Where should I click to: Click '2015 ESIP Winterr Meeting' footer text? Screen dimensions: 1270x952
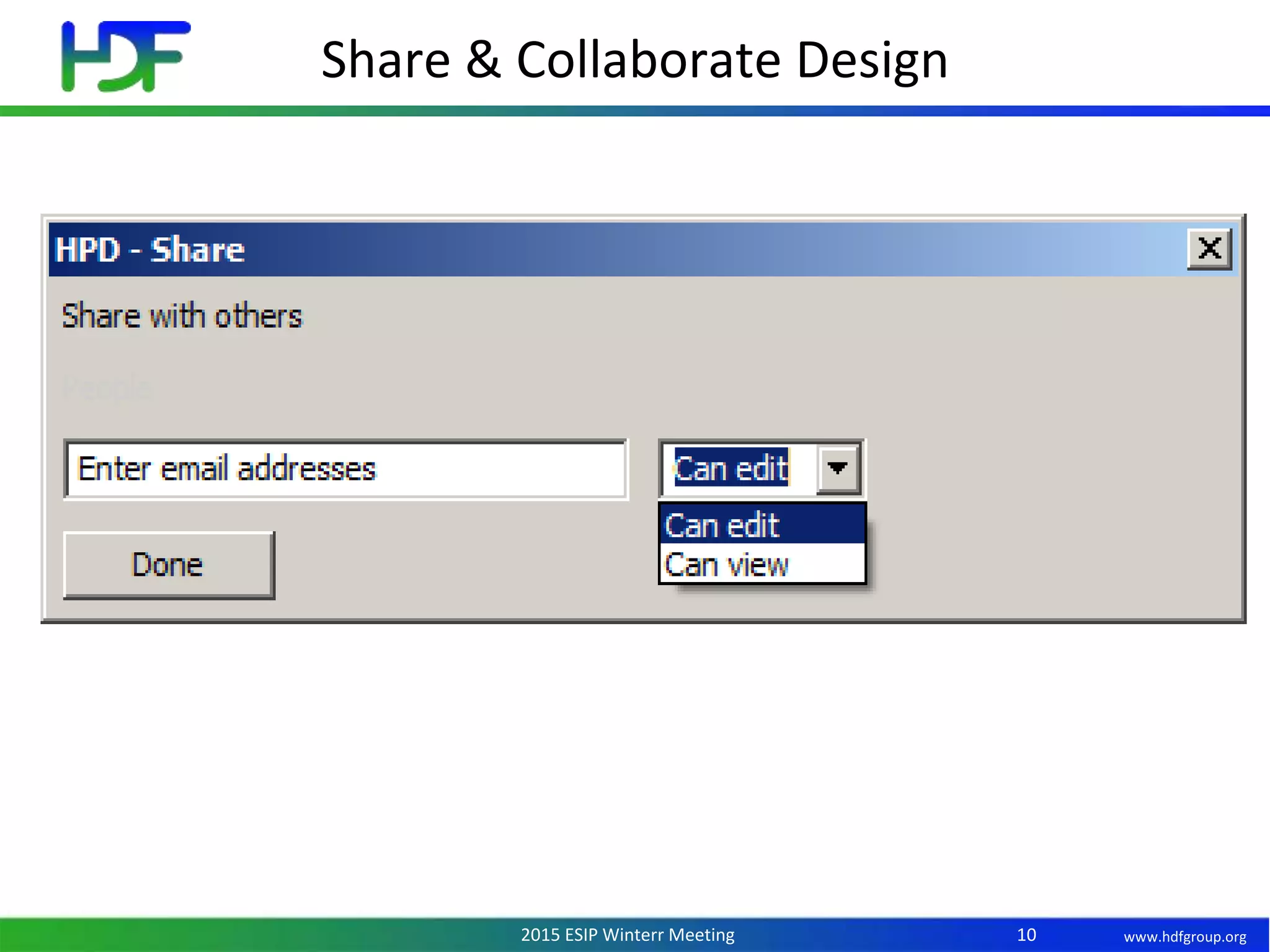[628, 935]
